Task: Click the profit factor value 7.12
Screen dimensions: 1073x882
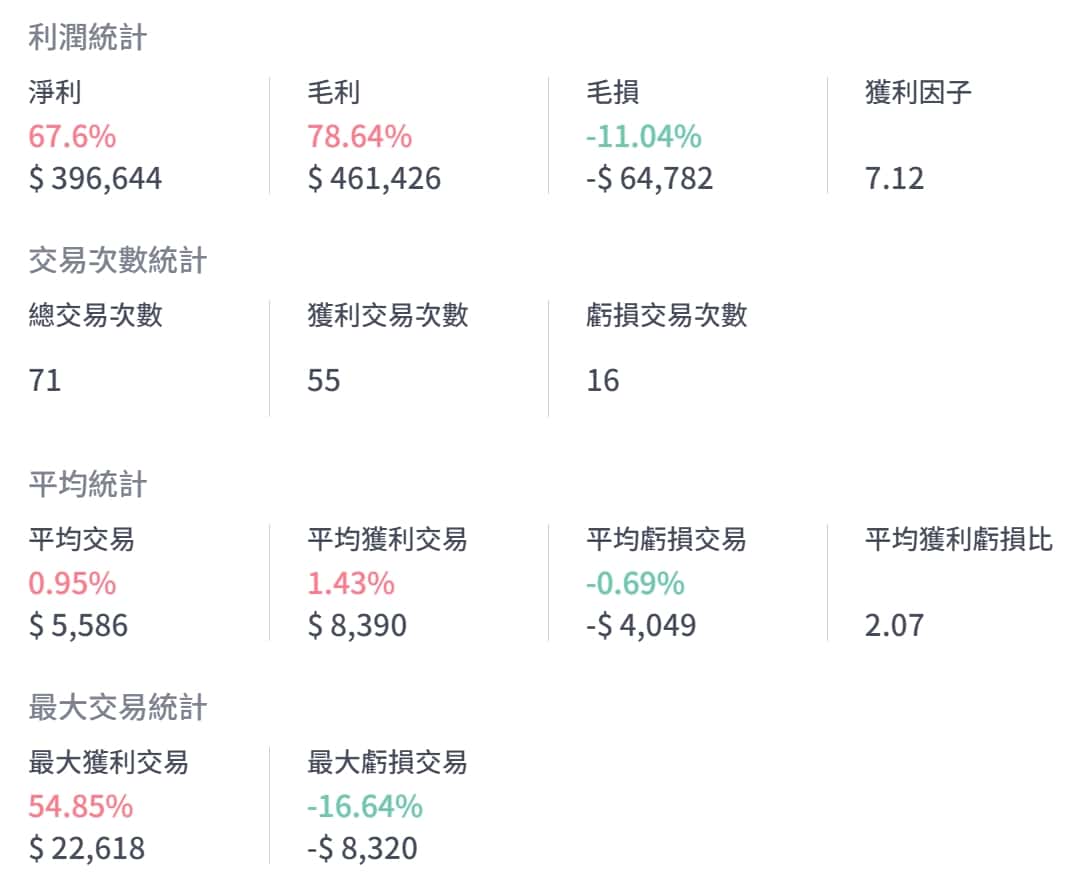Action: (x=894, y=179)
